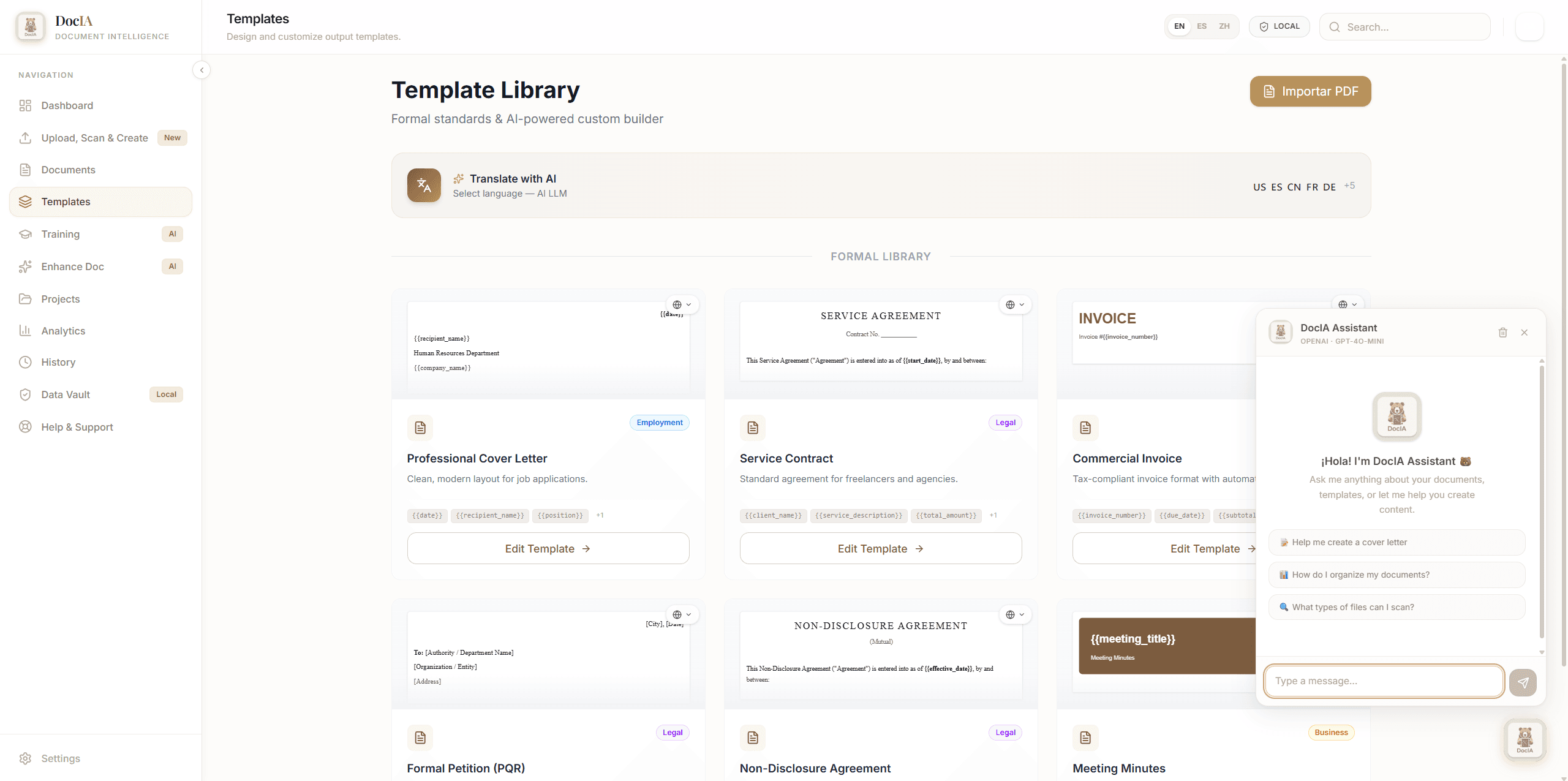
Task: Collapse the navigation sidebar with the chevron
Action: tap(202, 70)
